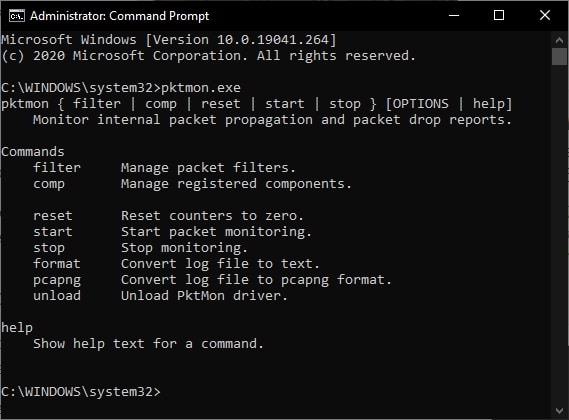569x420 pixels.
Task: Click the Windows version line text
Action: click(169, 40)
